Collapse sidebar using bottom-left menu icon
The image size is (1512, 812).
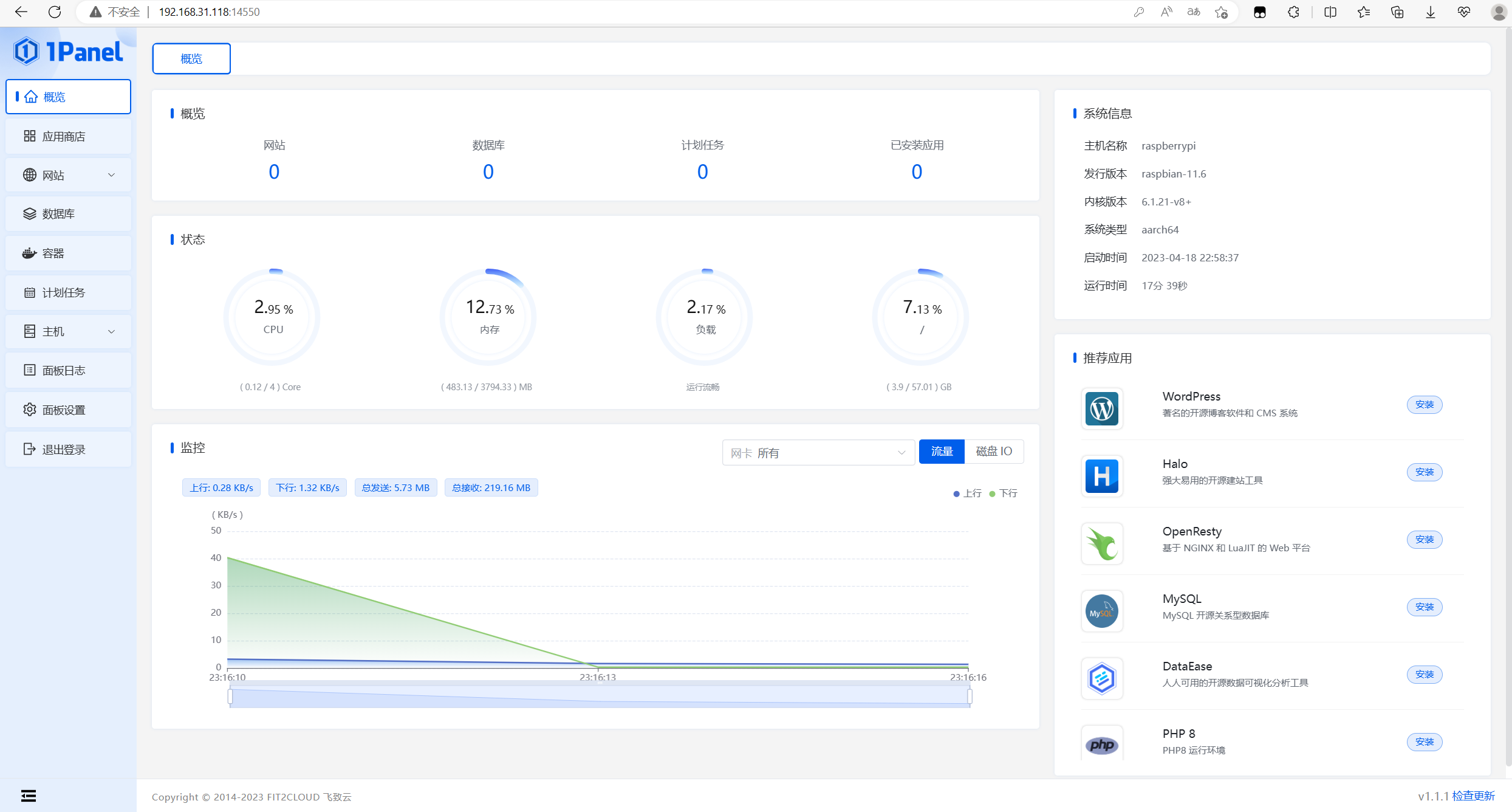pyautogui.click(x=29, y=796)
